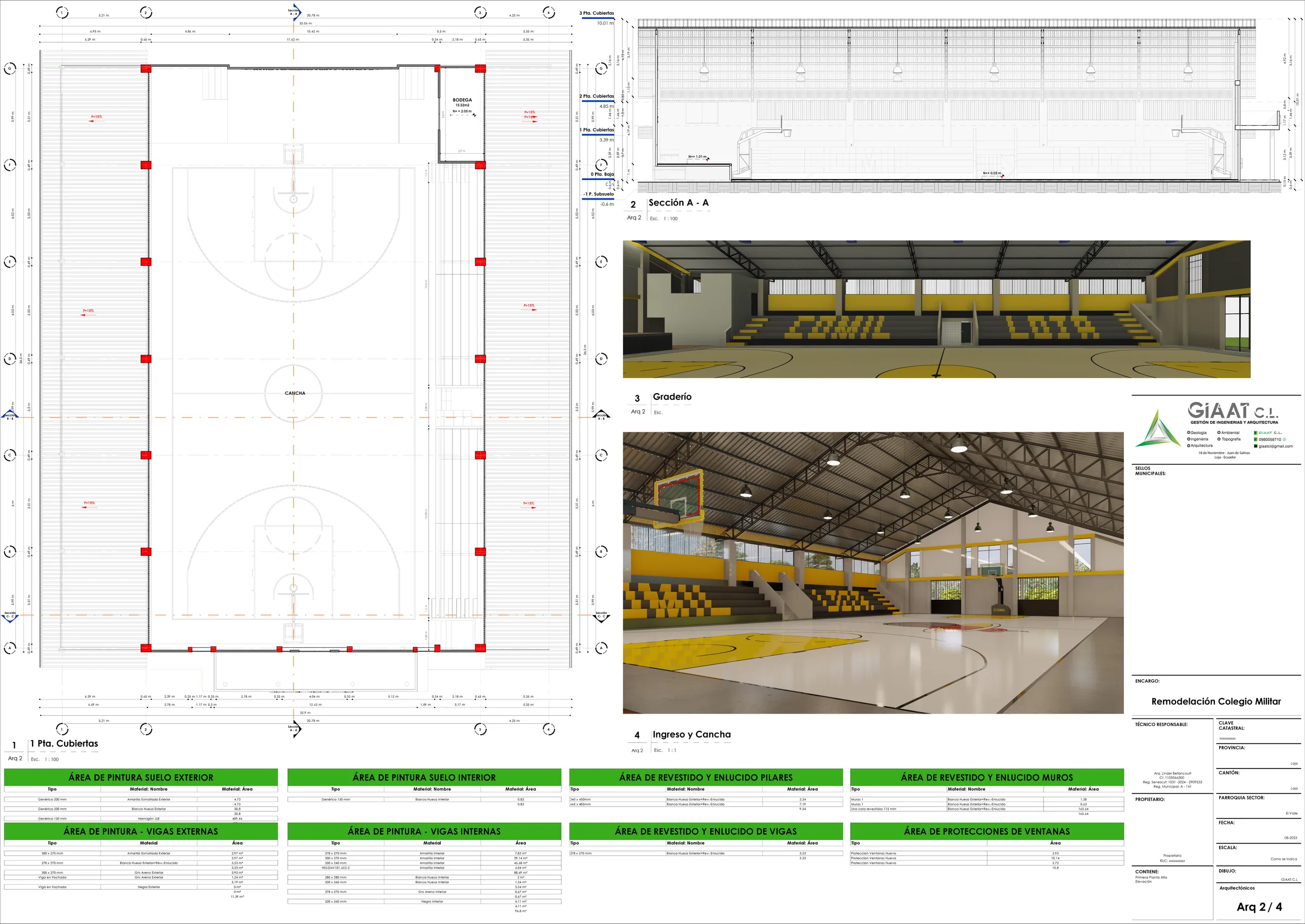Select the 'Arq. Linder Betancourt' name
The height and width of the screenshot is (924, 1305).
[x=1172, y=773]
